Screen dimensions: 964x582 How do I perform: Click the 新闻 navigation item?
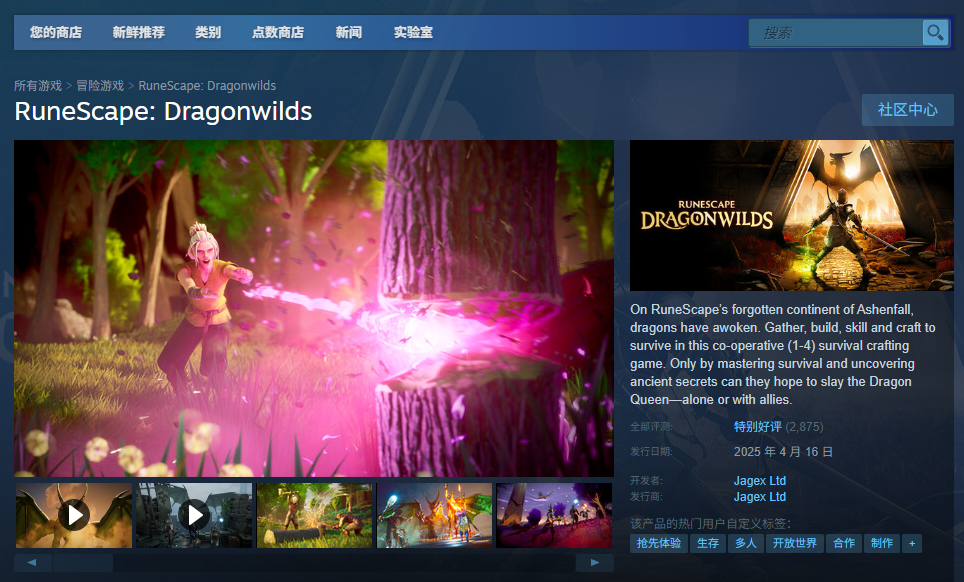click(348, 32)
